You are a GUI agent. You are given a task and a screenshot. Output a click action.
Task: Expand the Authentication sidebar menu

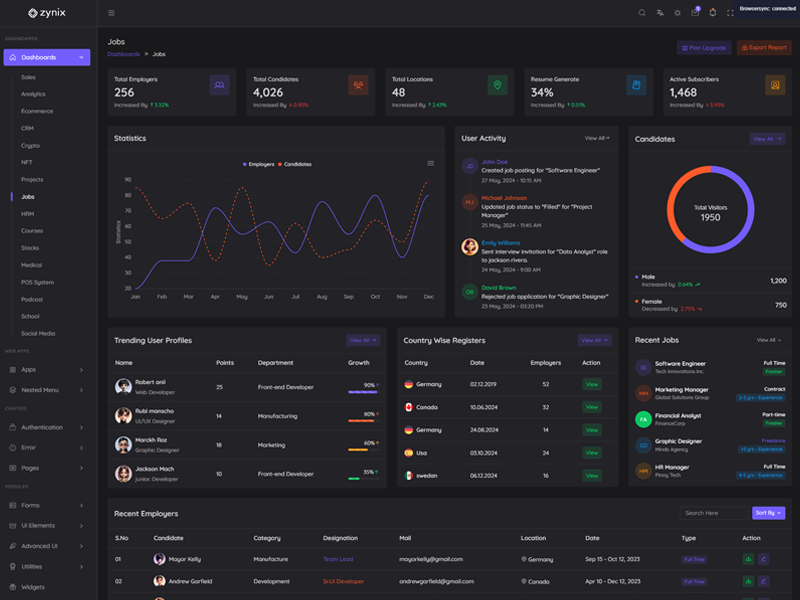click(48, 427)
